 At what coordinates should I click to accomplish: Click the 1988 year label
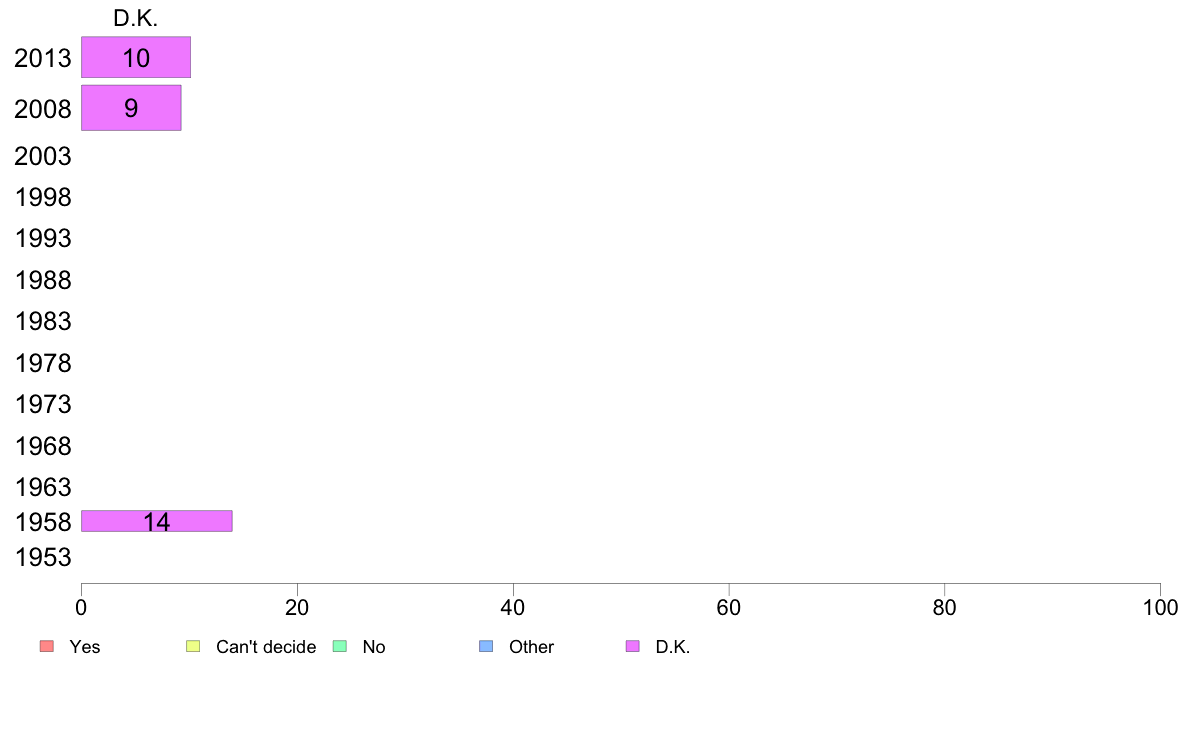[42, 280]
